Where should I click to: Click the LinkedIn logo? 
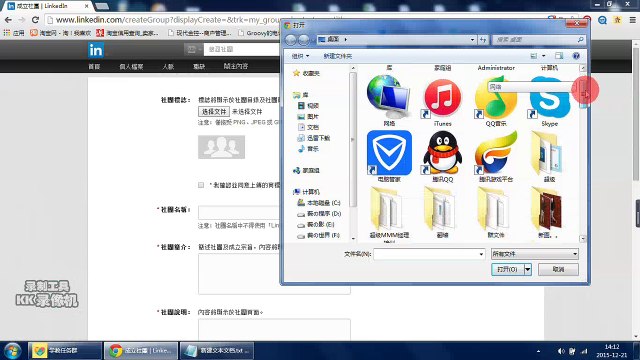click(x=96, y=50)
